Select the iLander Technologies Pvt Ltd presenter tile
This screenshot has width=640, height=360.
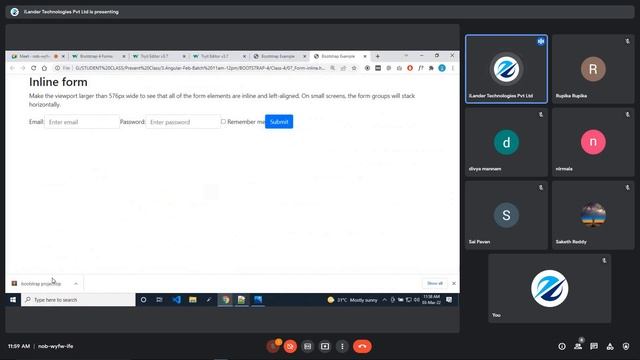506,69
